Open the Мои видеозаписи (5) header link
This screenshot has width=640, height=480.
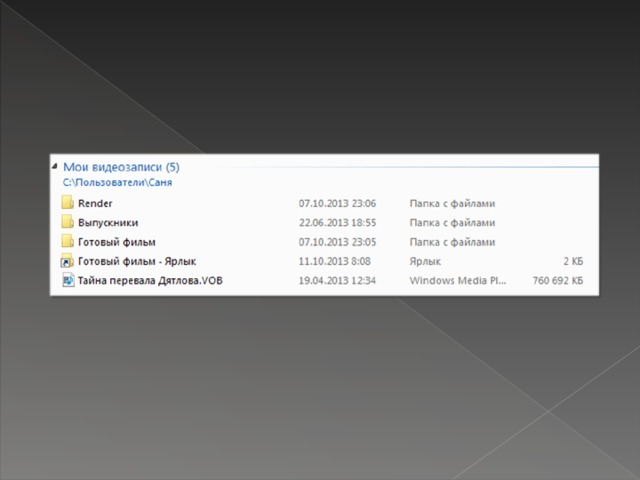pos(121,167)
